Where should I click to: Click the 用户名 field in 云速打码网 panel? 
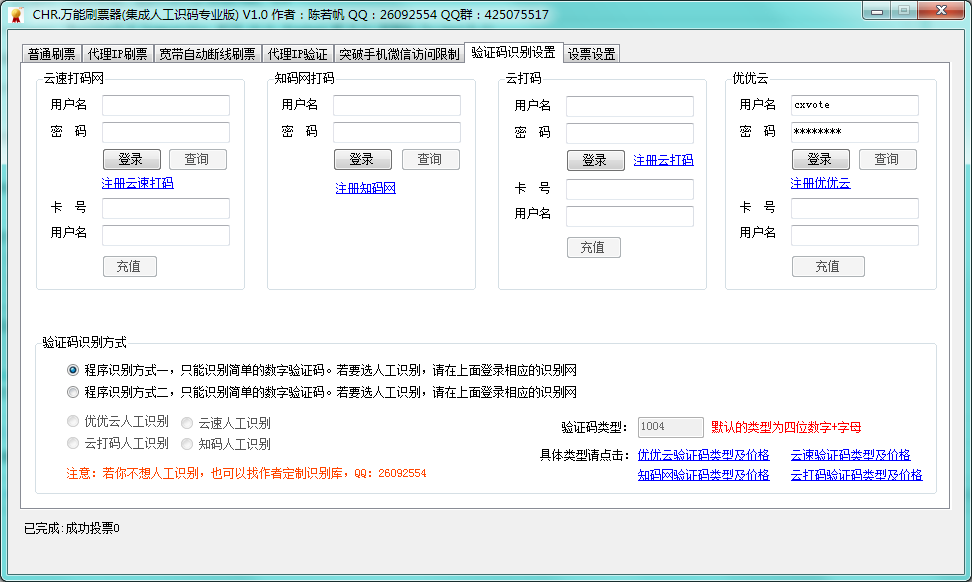pos(165,105)
